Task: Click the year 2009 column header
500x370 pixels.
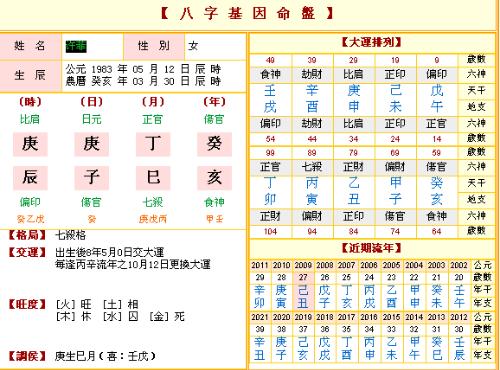Action: 303,265
